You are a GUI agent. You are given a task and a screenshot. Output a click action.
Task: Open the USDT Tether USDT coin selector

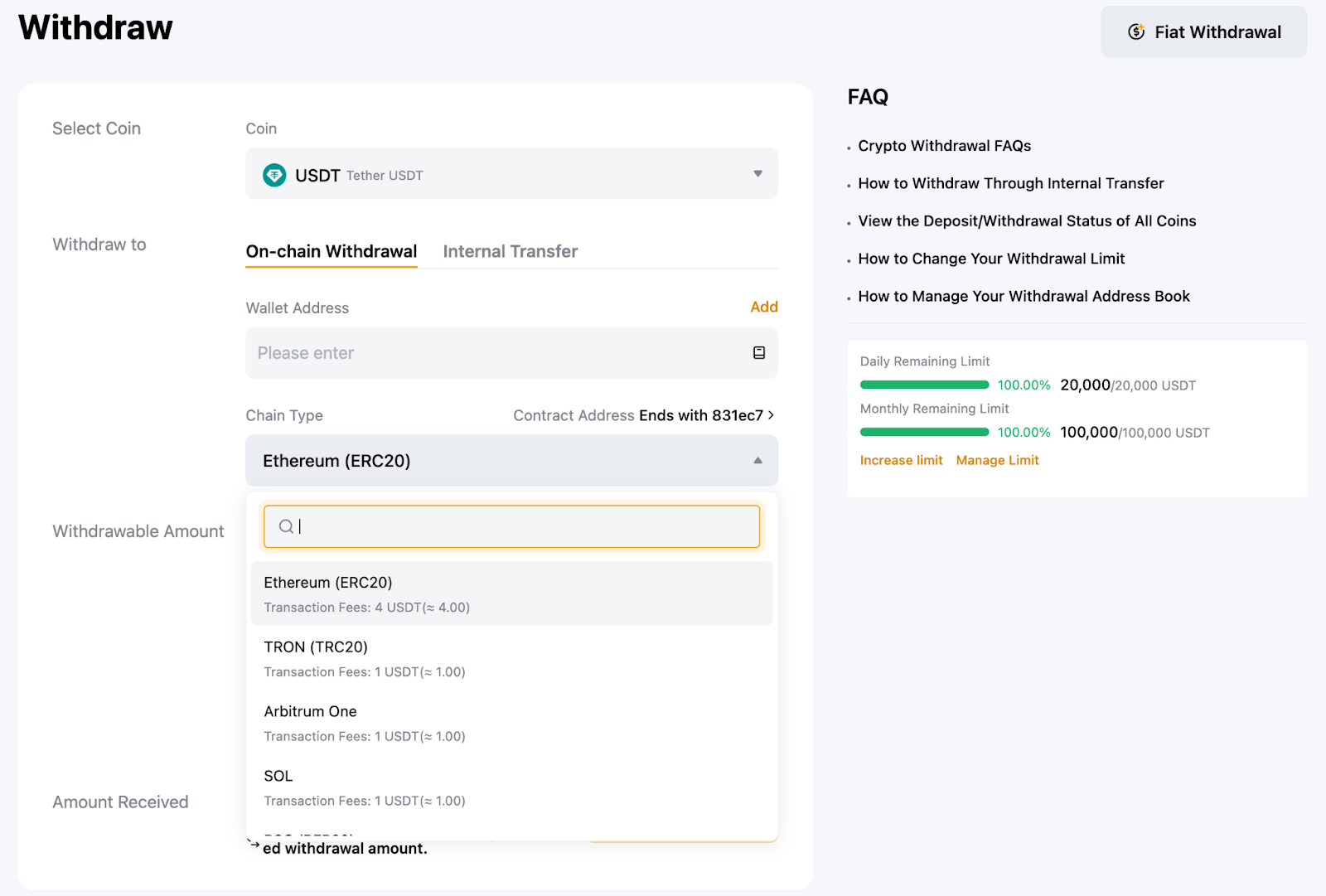point(511,174)
